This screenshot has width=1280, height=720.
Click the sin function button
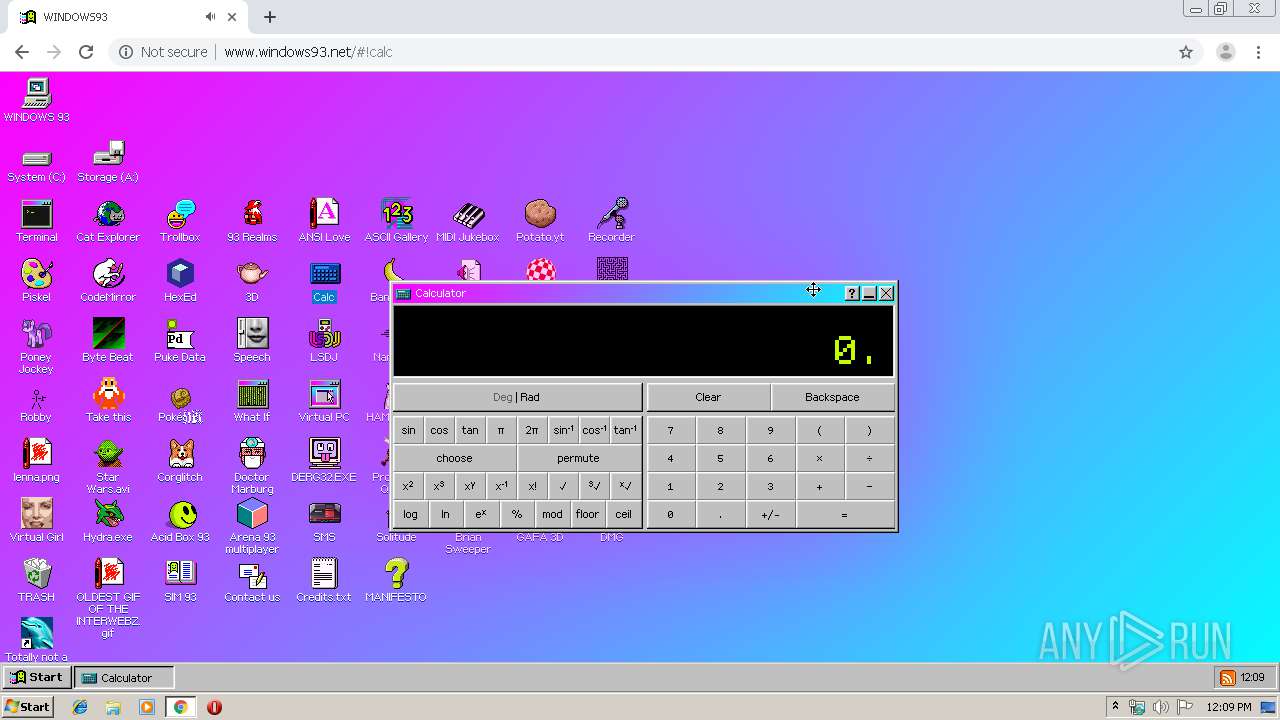coord(408,430)
